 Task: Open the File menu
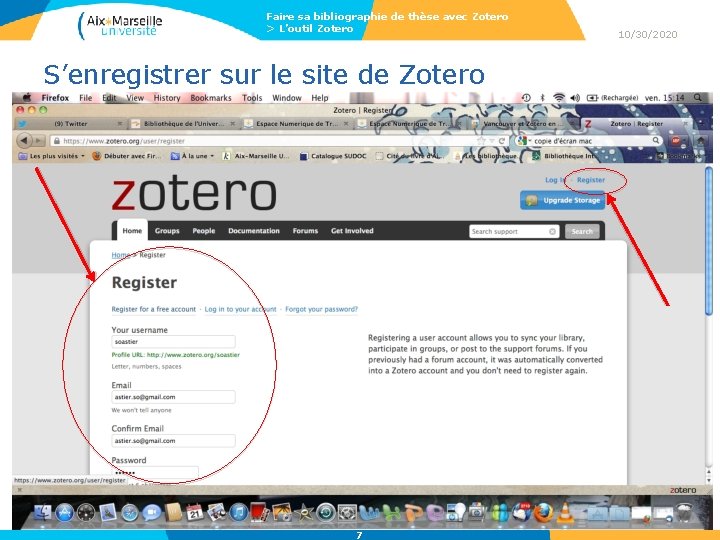(x=85, y=97)
